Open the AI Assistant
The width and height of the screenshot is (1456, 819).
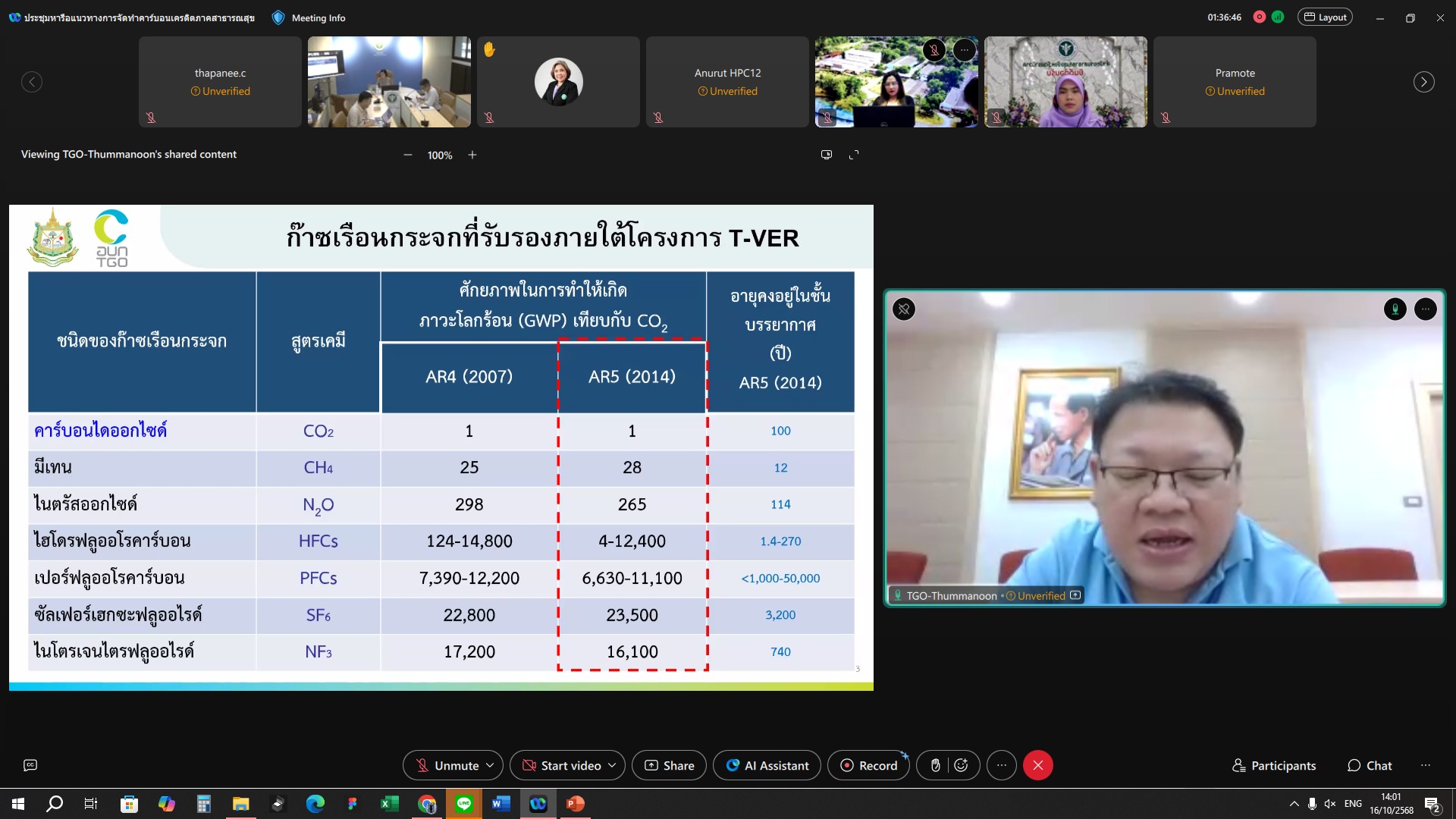pyautogui.click(x=767, y=765)
